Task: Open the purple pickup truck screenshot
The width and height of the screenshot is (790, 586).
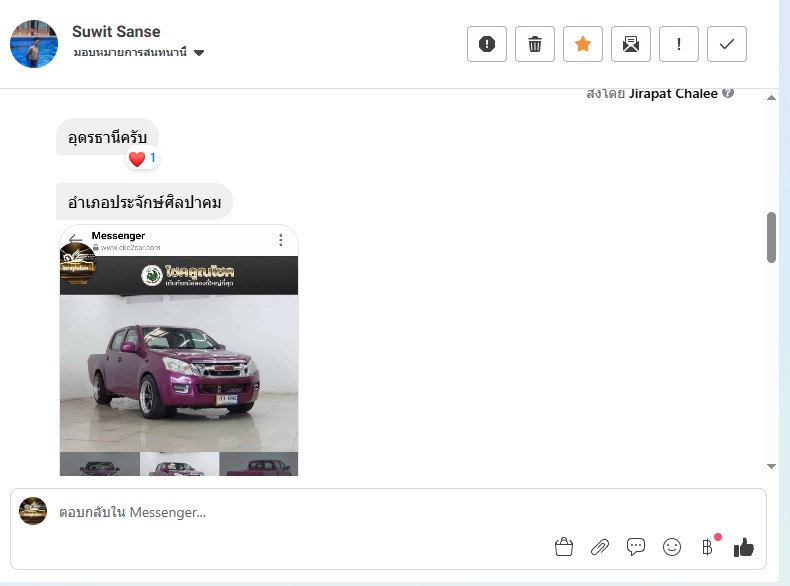Action: (179, 350)
